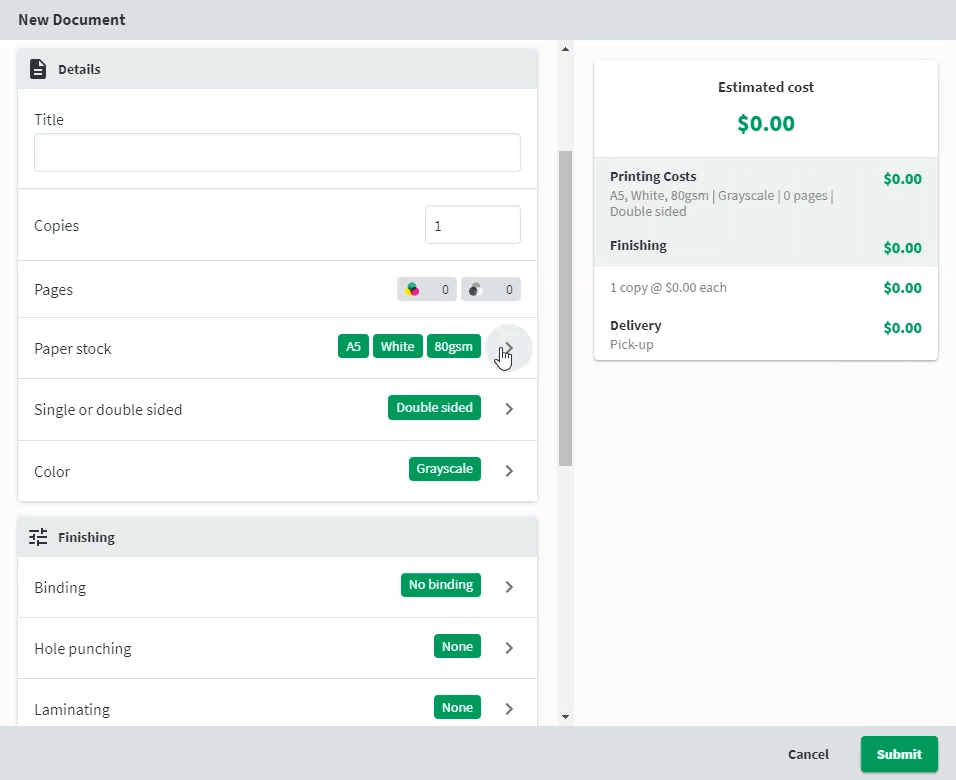Submit the new document

point(899,754)
